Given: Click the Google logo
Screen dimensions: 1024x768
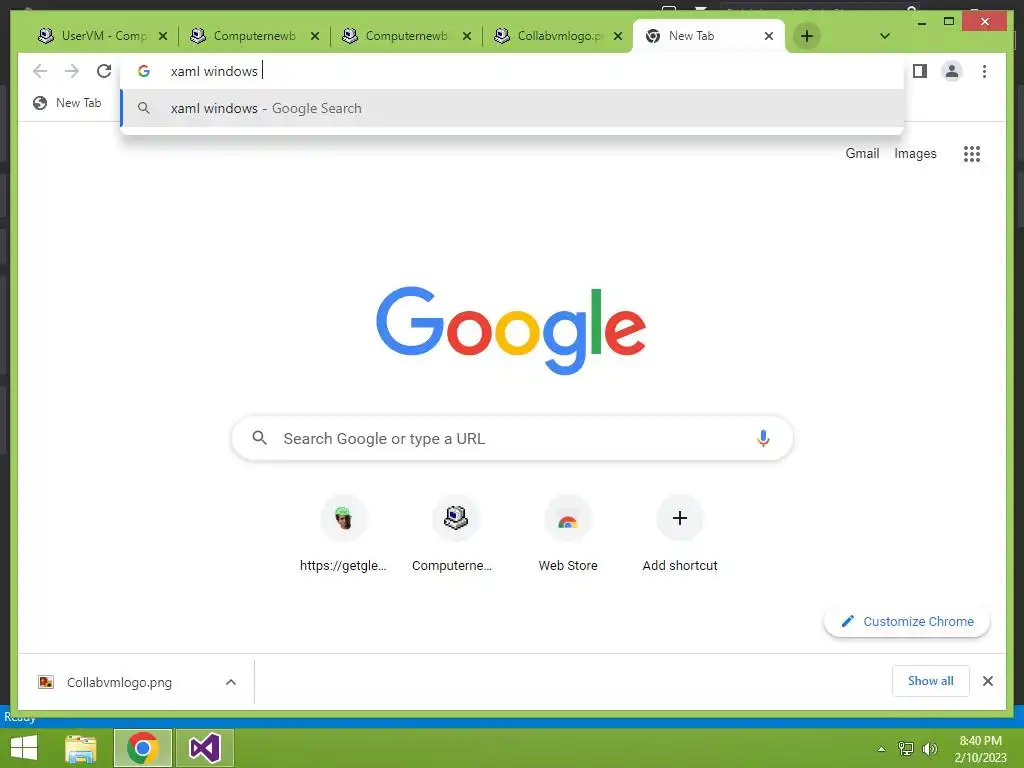Looking at the screenshot, I should tap(511, 330).
